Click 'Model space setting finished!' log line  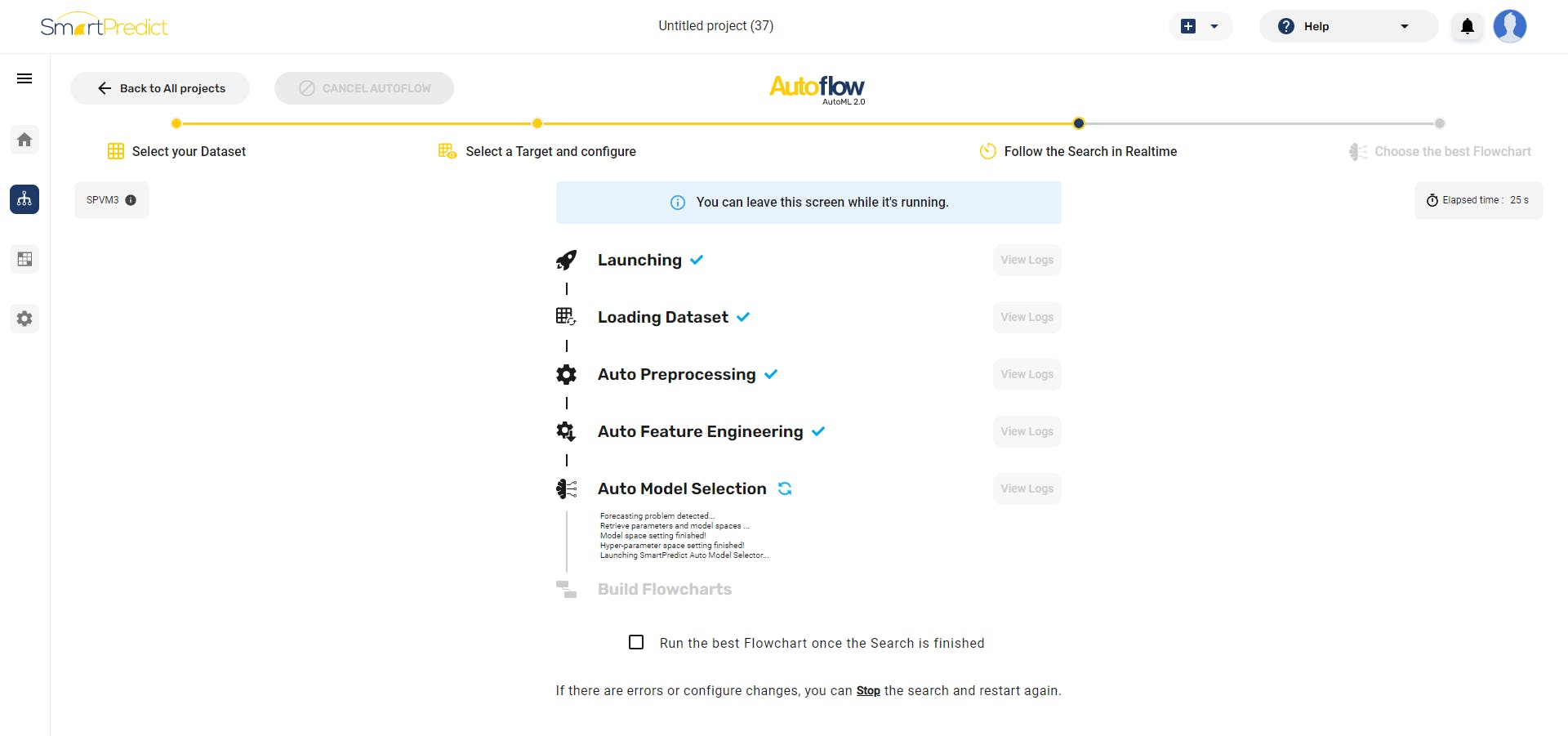pos(653,536)
